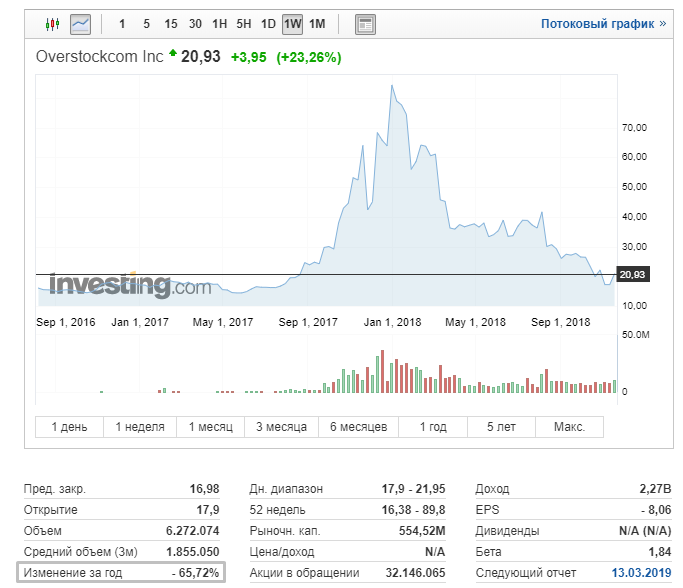
Task: Show the 1 день range
Action: (x=69, y=427)
